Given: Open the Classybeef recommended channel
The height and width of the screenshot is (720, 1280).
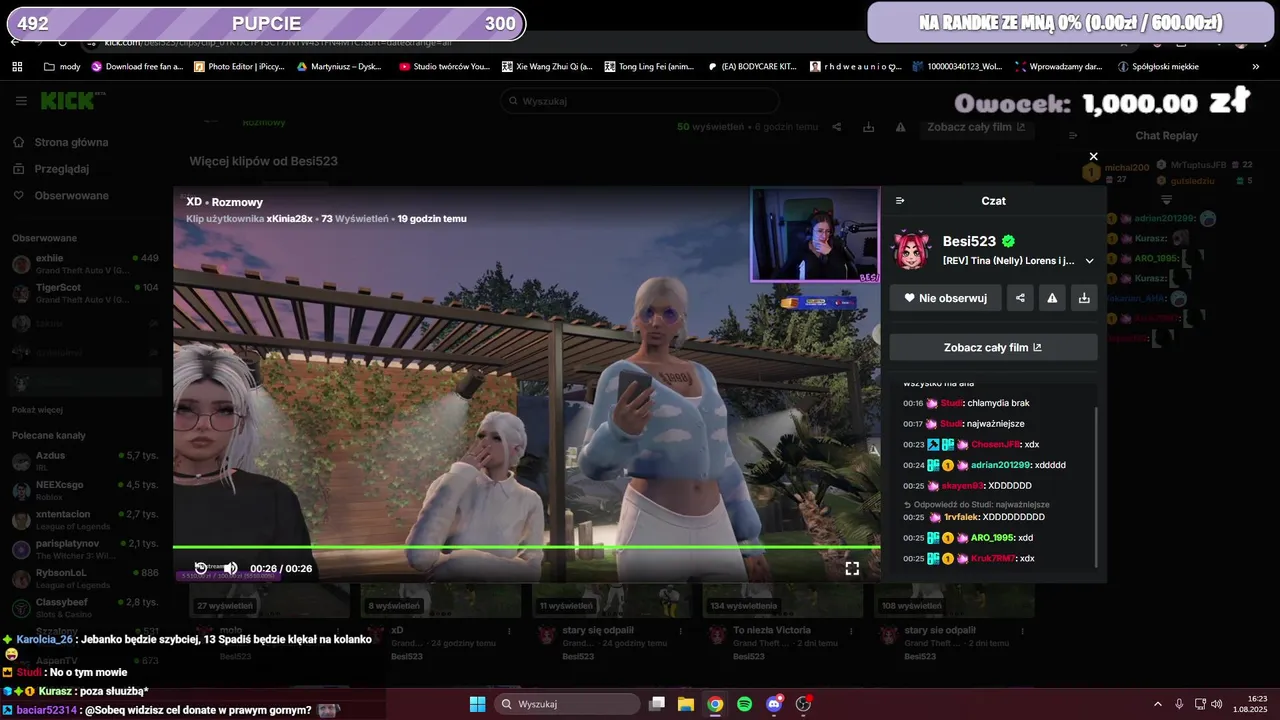Looking at the screenshot, I should point(84,608).
